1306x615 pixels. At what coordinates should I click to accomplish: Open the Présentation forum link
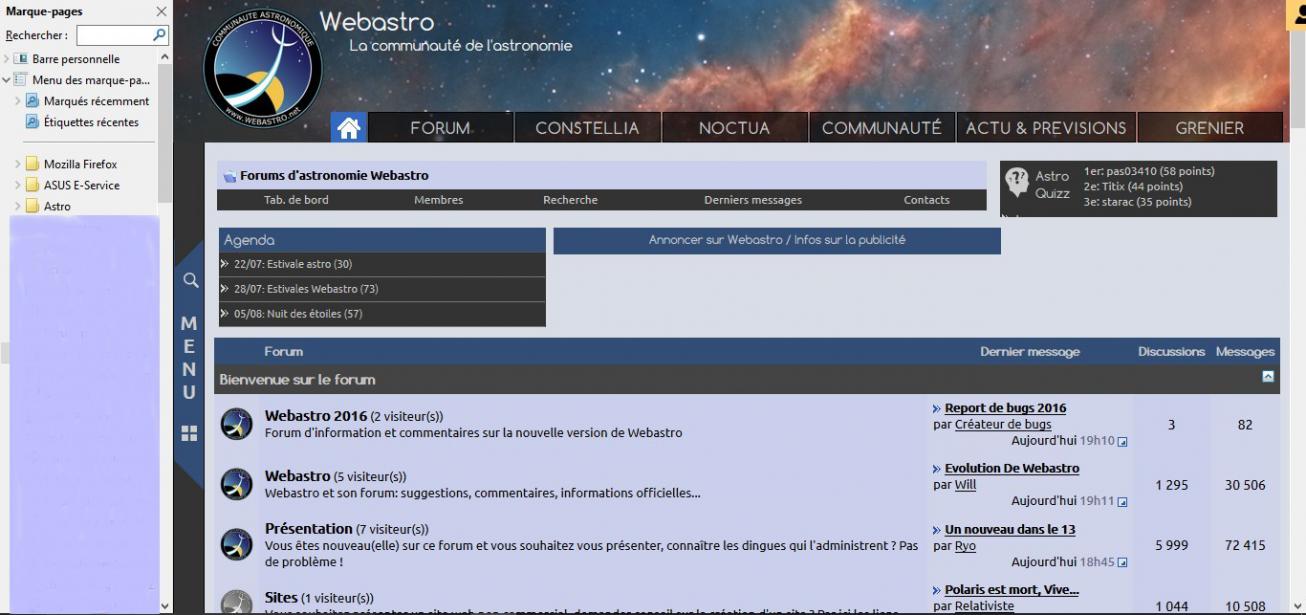(309, 528)
